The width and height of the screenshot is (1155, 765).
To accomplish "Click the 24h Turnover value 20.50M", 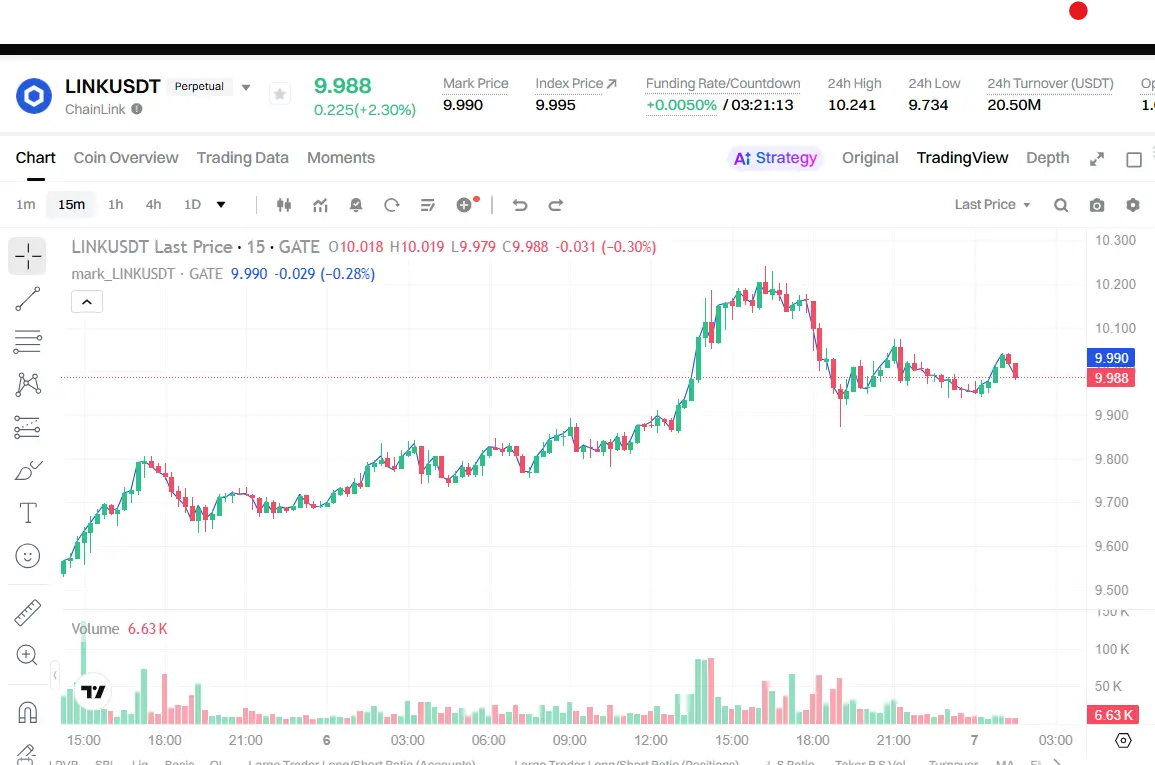I will pos(1014,105).
